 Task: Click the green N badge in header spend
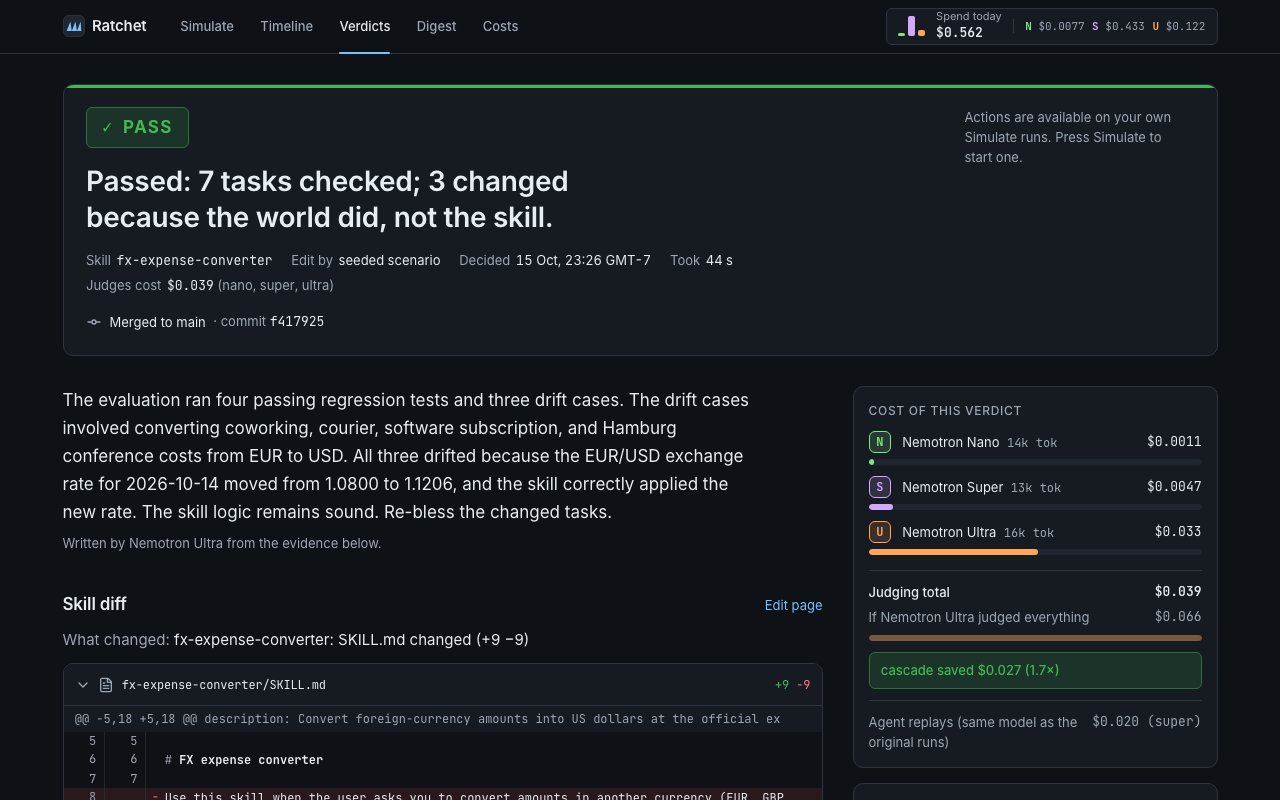(1028, 26)
